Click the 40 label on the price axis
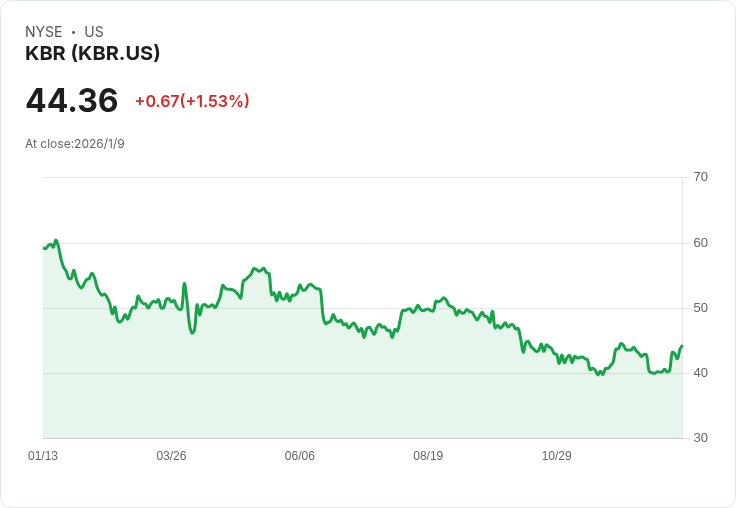This screenshot has height=508, width=736. coord(700,373)
